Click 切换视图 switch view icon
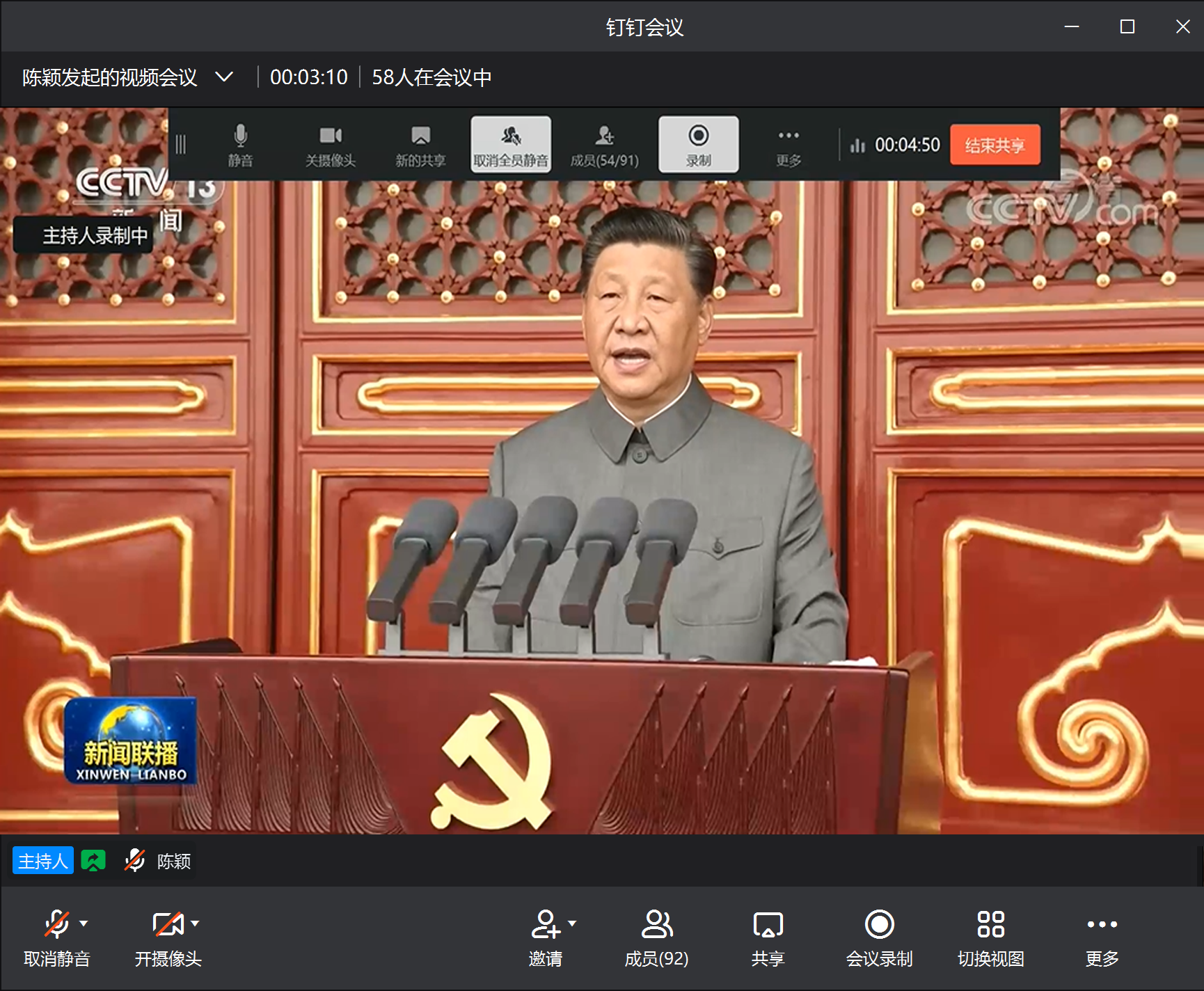Viewport: 1204px width, 991px height. [x=990, y=937]
